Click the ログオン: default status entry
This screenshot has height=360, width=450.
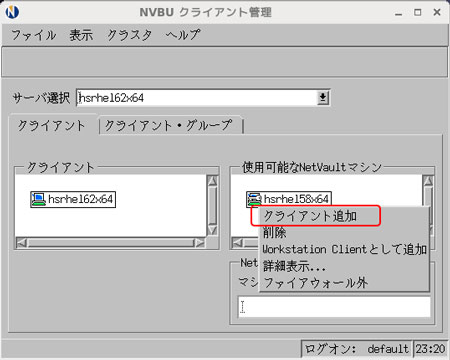(357, 349)
